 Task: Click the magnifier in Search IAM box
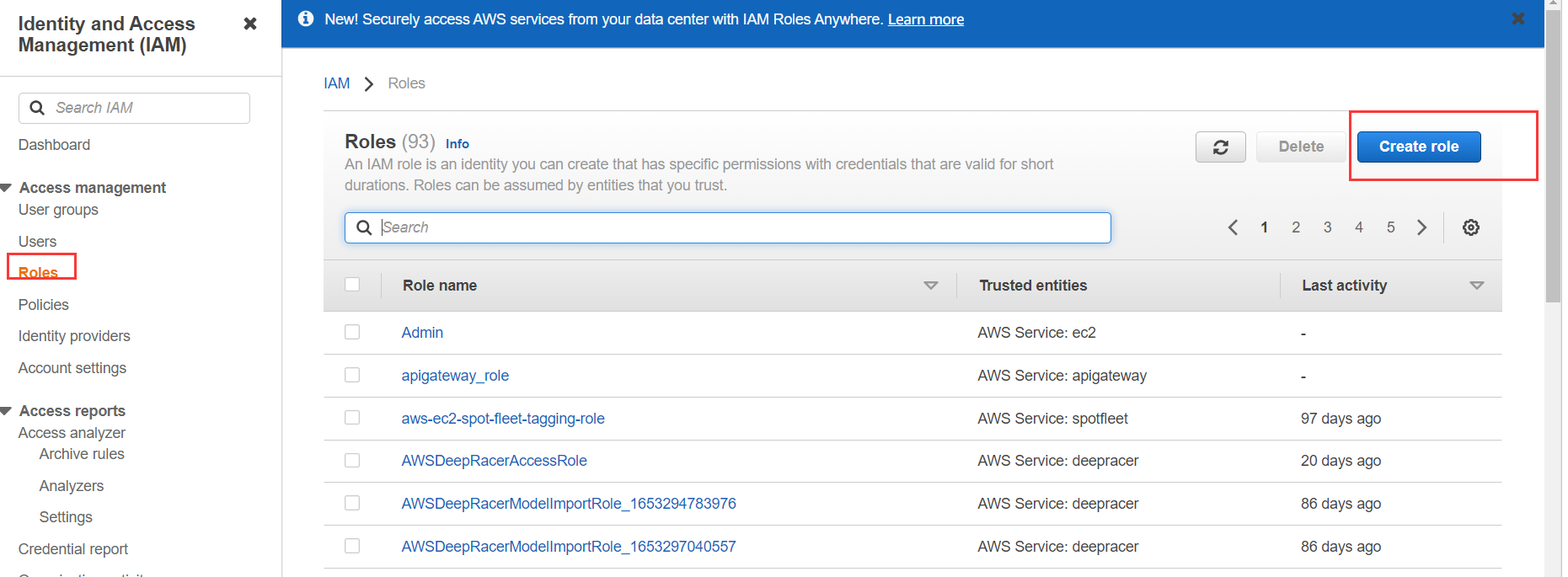[37, 108]
